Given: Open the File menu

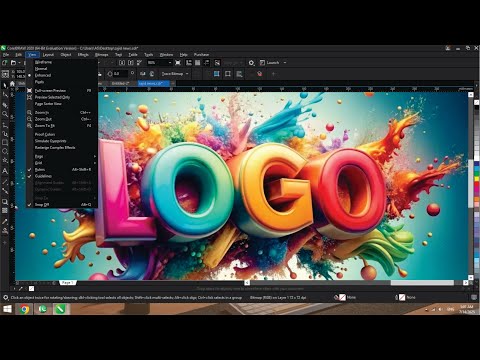Looking at the screenshot, I should [x=6, y=55].
